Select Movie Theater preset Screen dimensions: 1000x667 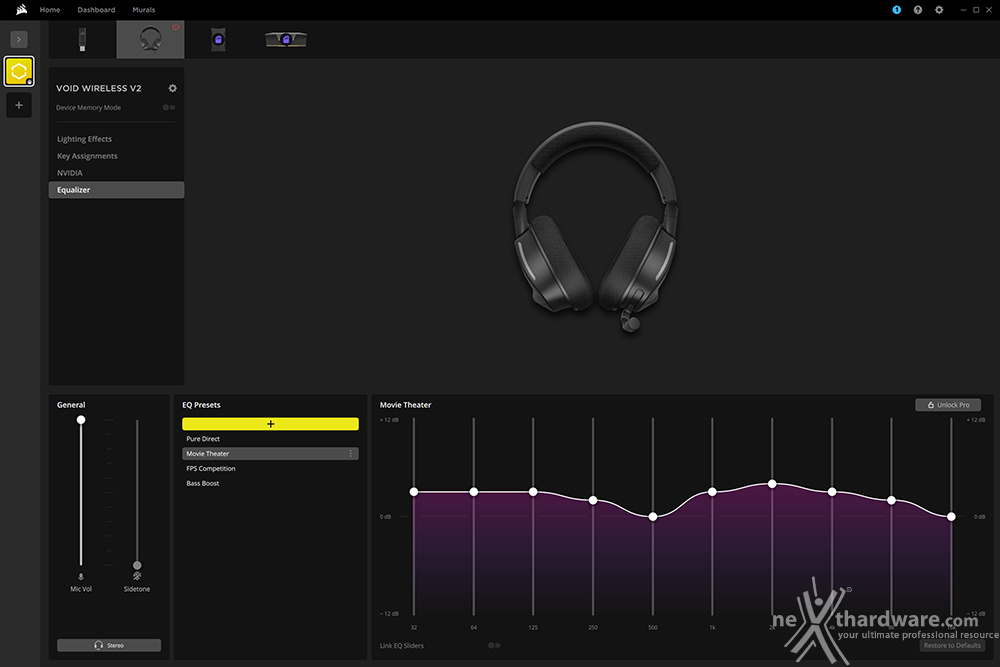[270, 453]
